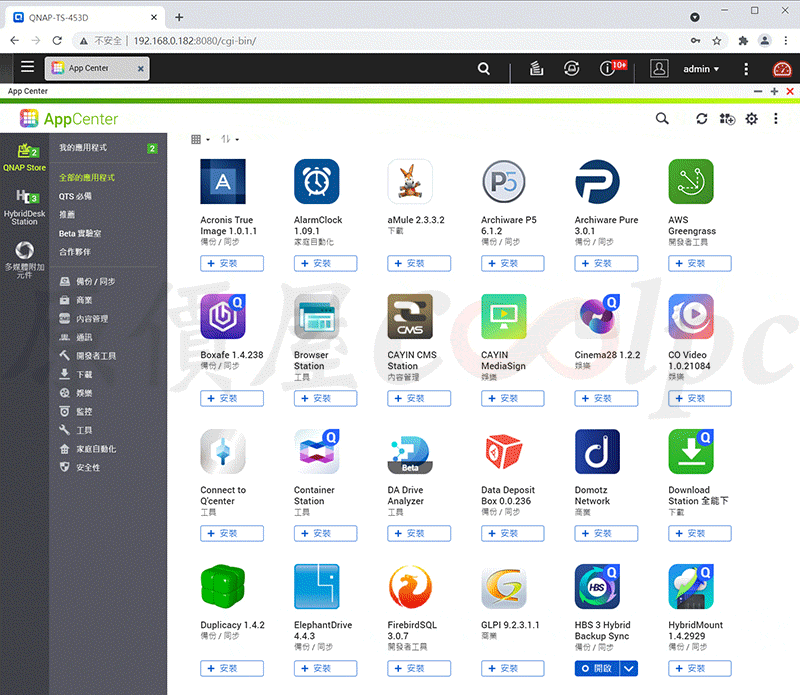
Task: Install Acronis True Image
Action: pos(232,263)
